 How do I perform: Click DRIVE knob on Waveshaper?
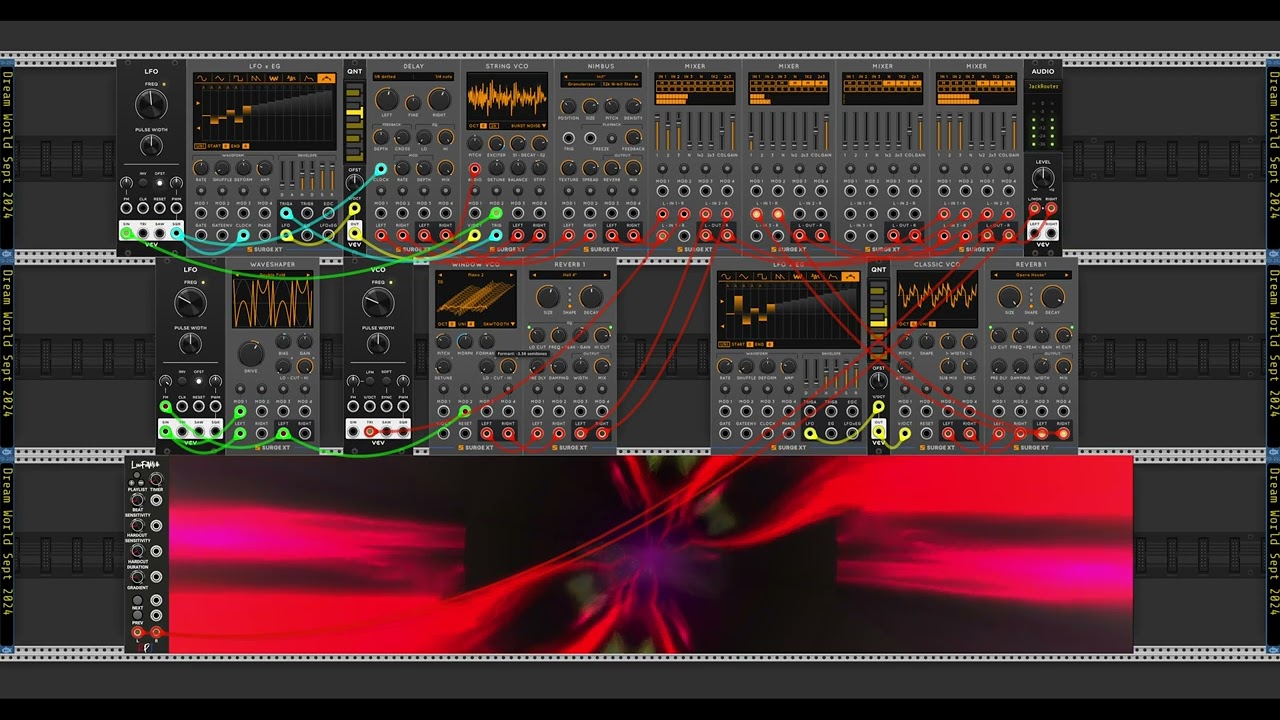250,352
